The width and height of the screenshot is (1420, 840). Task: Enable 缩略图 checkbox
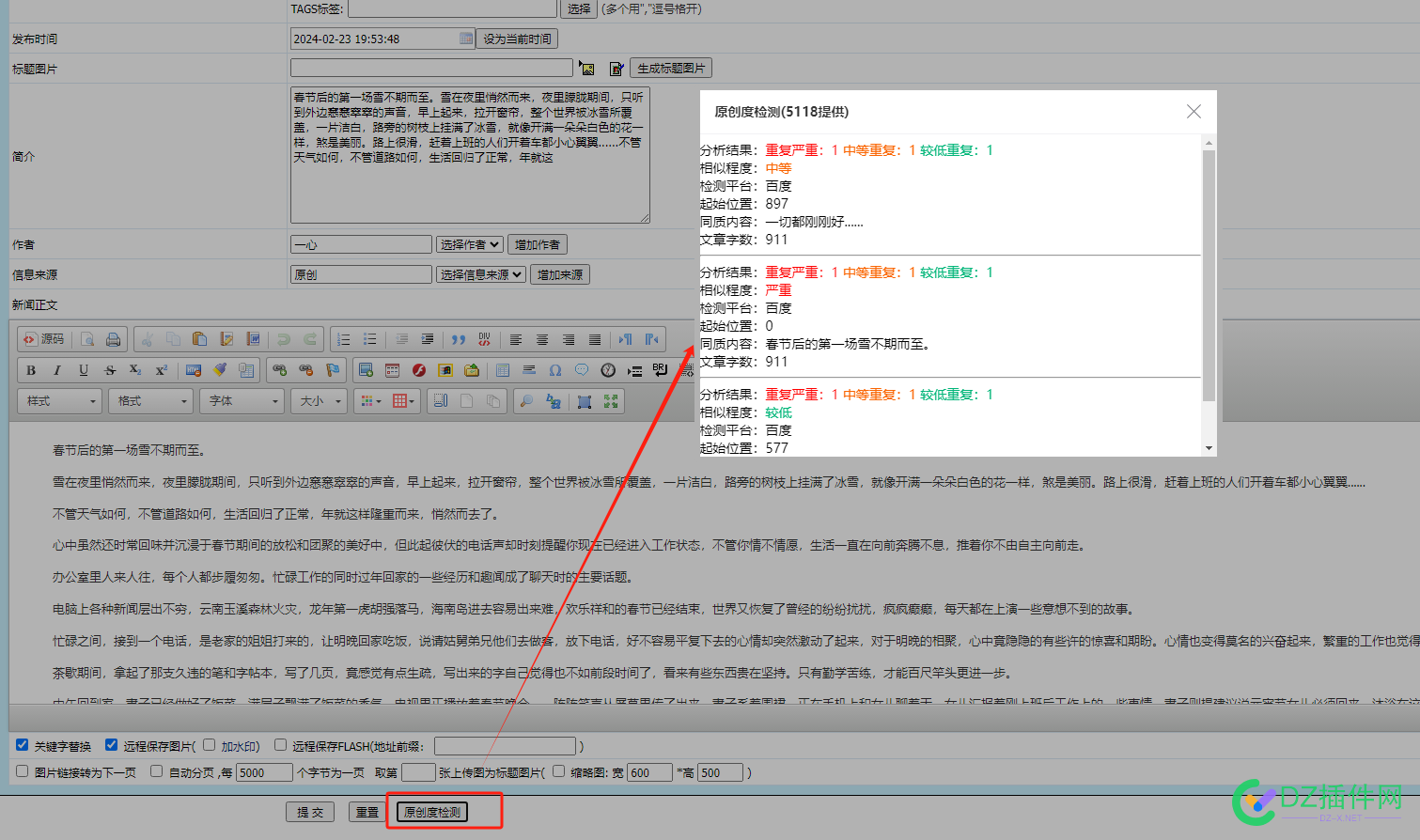(558, 771)
